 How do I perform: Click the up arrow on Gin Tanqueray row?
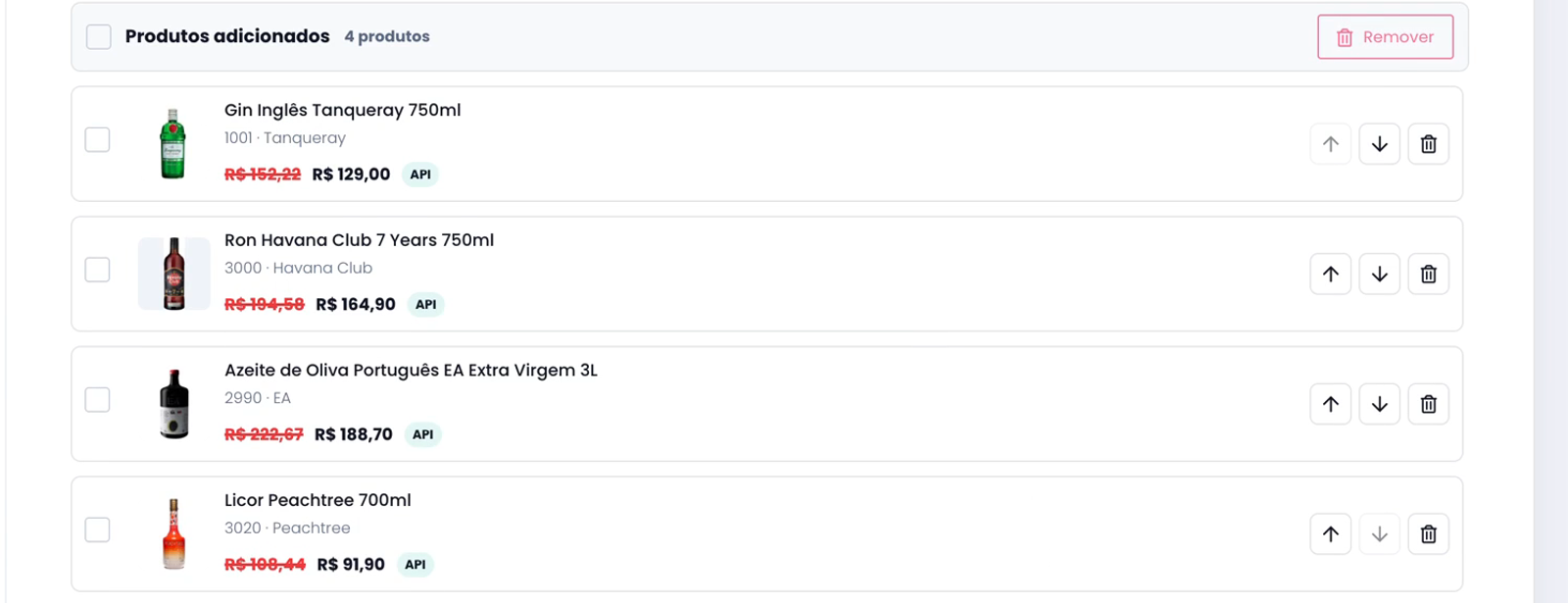click(1330, 144)
